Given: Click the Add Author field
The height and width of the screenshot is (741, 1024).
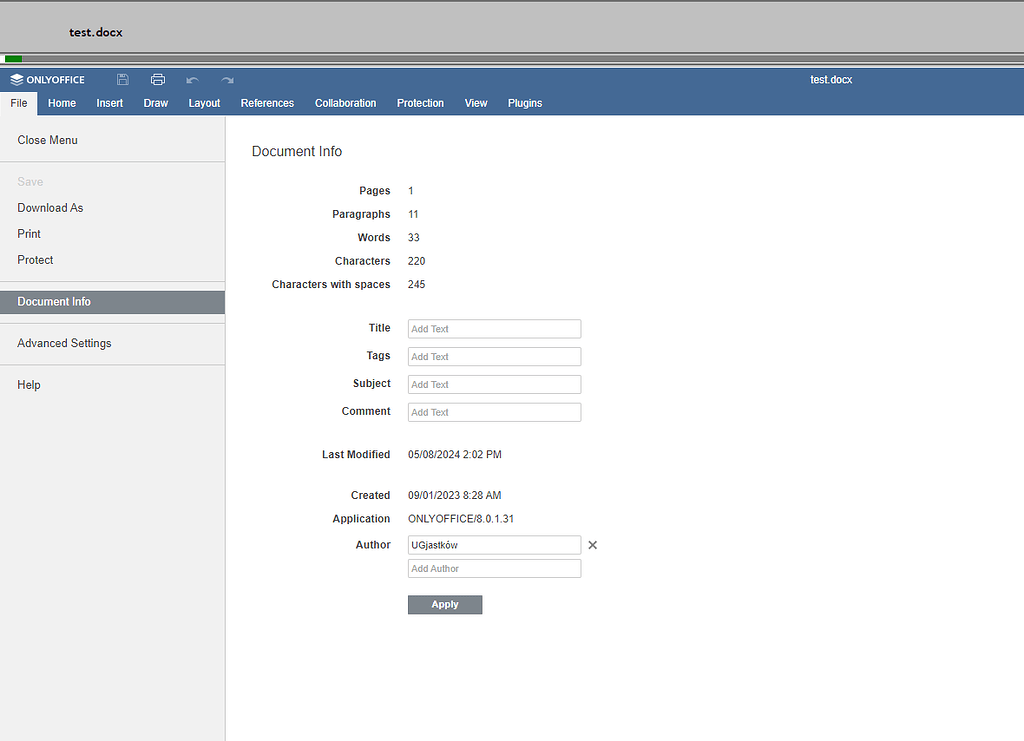Looking at the screenshot, I should click(494, 569).
